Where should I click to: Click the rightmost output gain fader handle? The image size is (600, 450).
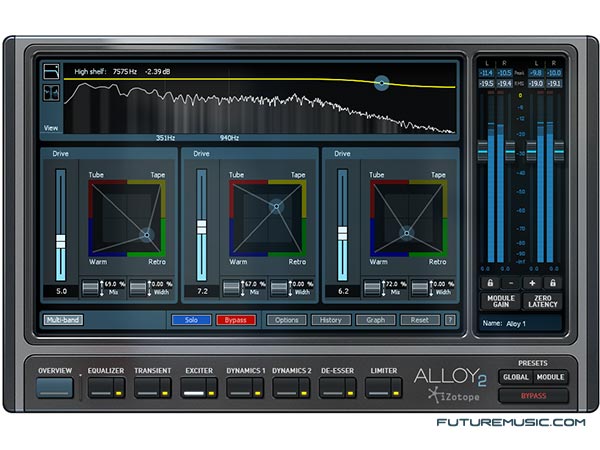[x=559, y=152]
